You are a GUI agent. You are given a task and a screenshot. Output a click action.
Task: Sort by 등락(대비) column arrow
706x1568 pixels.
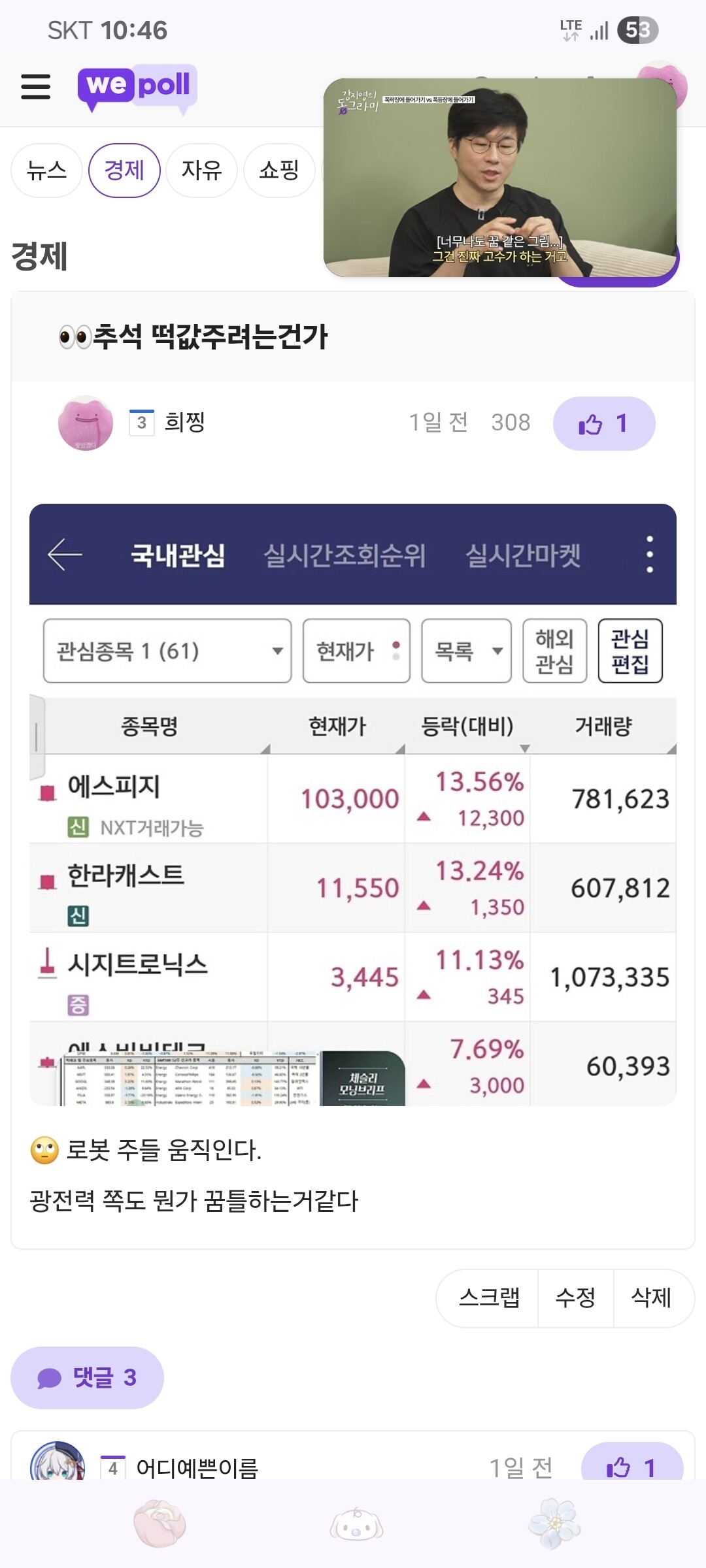click(525, 748)
